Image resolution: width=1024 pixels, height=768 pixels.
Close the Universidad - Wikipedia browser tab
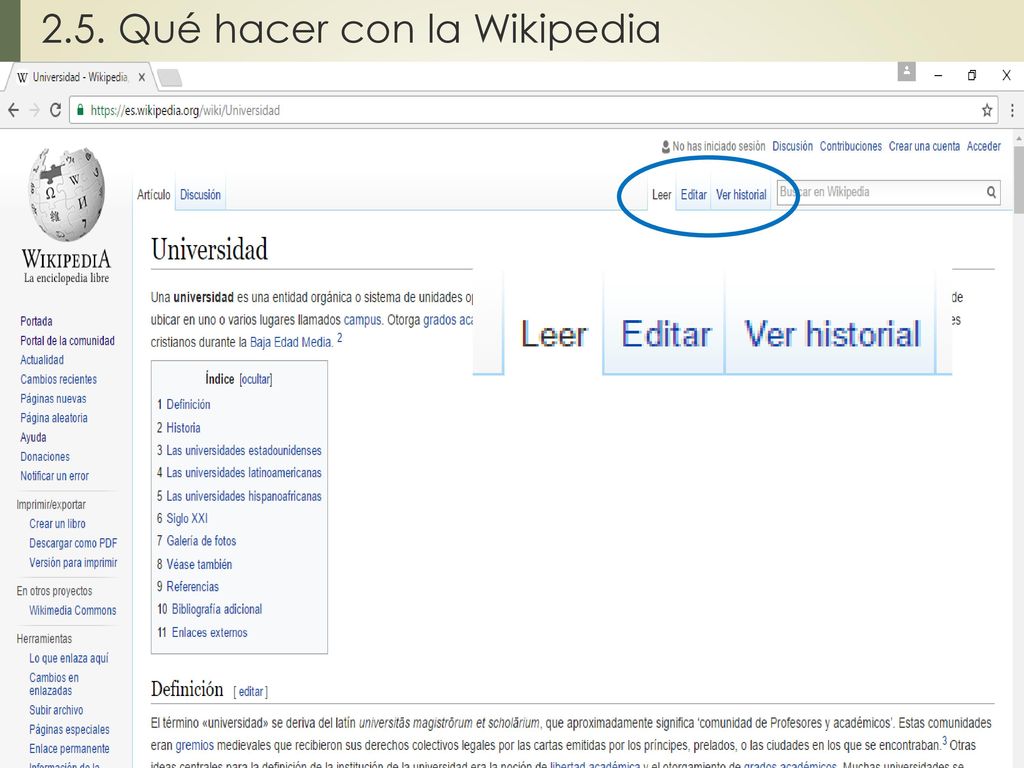click(x=142, y=77)
